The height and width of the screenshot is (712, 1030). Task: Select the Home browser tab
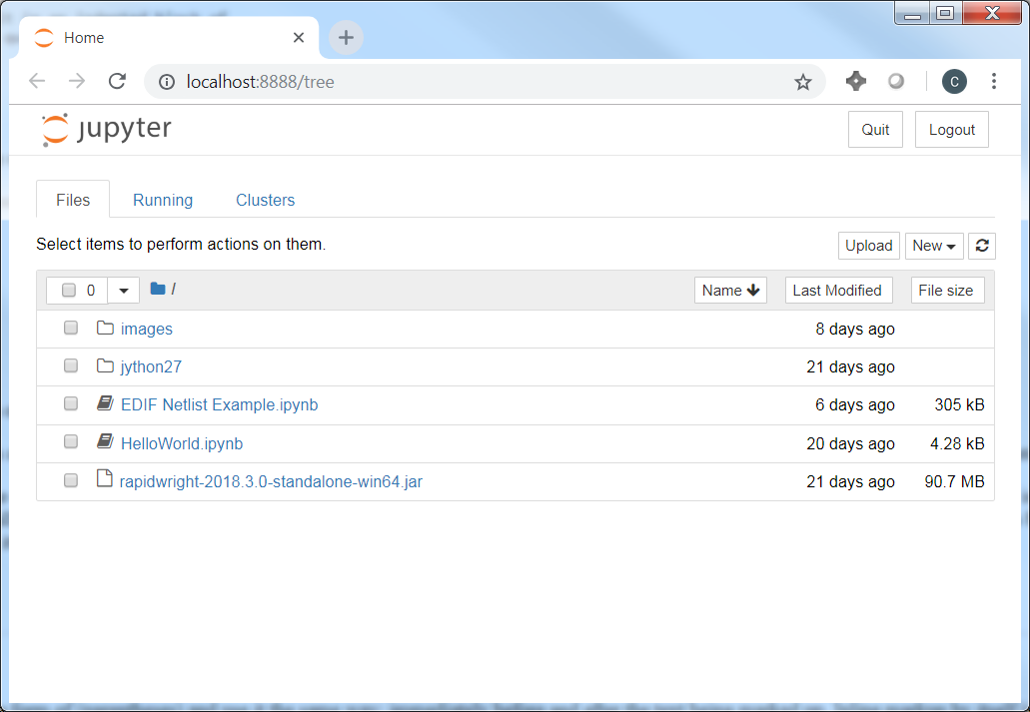[x=169, y=37]
